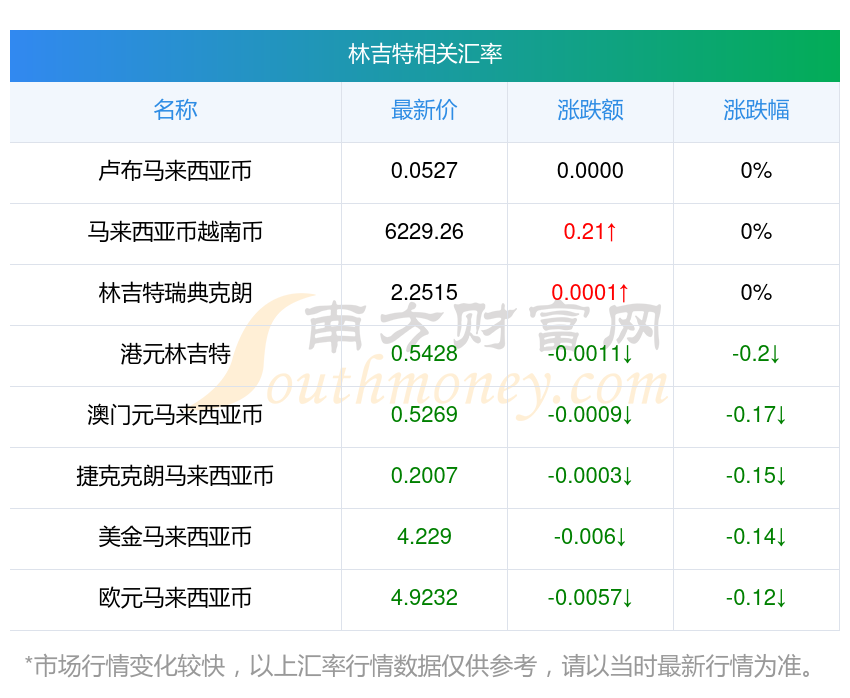The image size is (850, 698).
Task: Click the red change value 0.0001↑
Action: [x=590, y=293]
